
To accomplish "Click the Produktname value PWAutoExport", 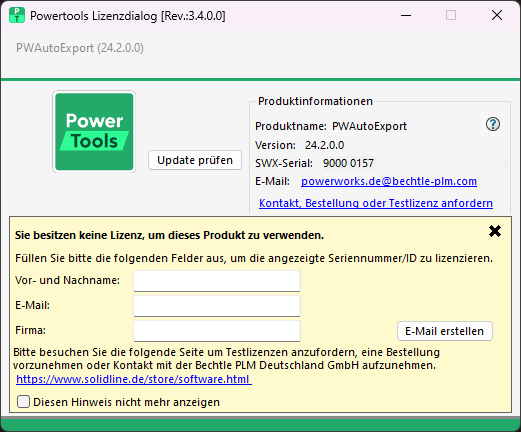I will tap(369, 126).
